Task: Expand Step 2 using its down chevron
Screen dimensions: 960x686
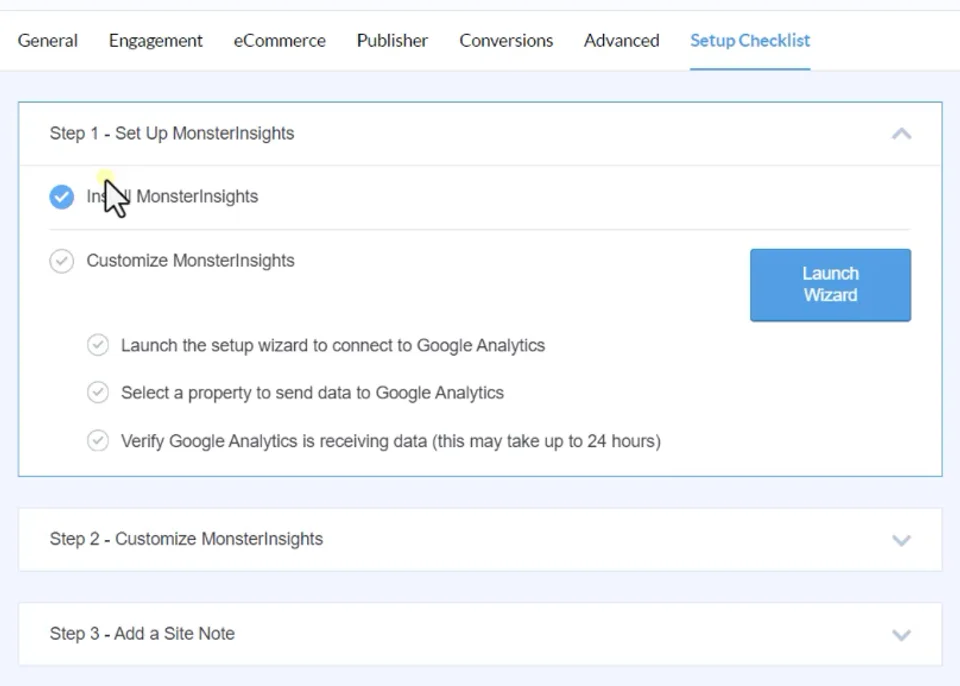Action: click(x=901, y=540)
